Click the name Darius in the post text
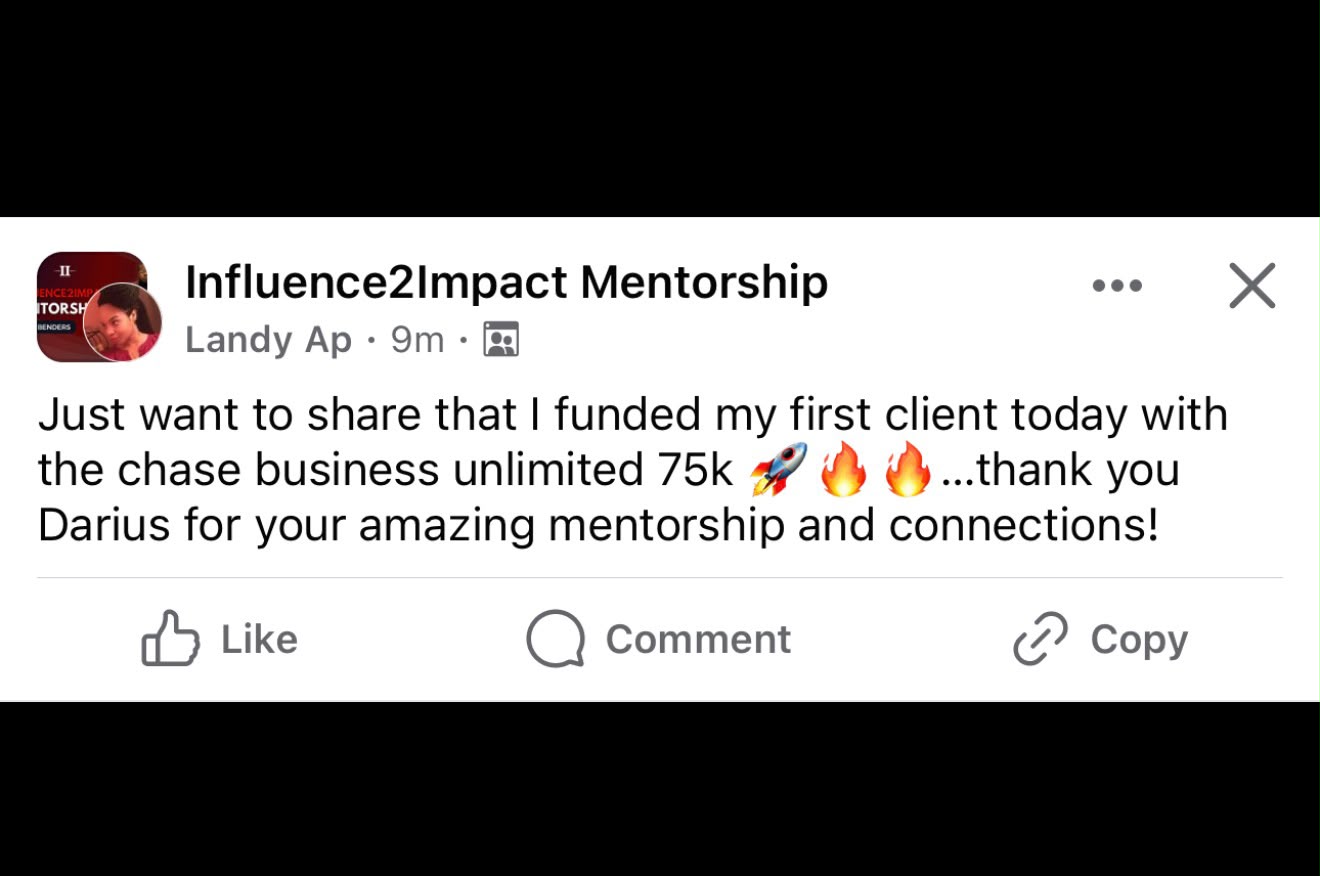Viewport: 1320px width, 876px height. coord(104,525)
